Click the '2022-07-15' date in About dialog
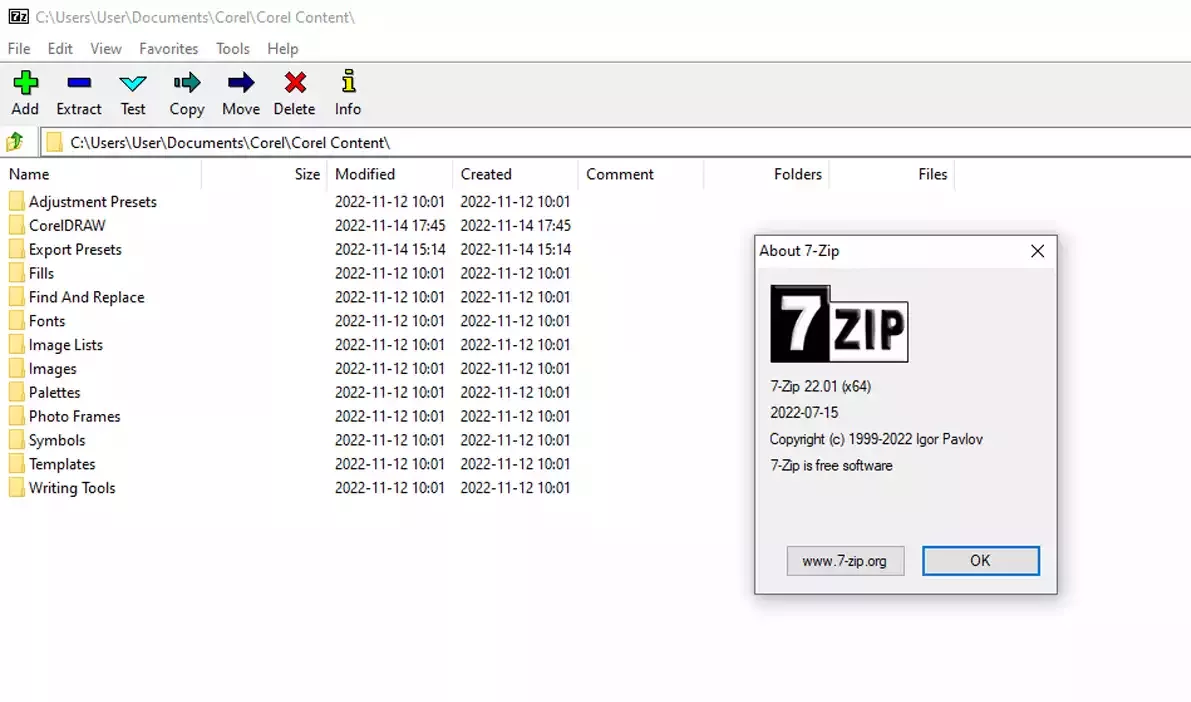The image size is (1191, 702). pyautogui.click(x=804, y=413)
